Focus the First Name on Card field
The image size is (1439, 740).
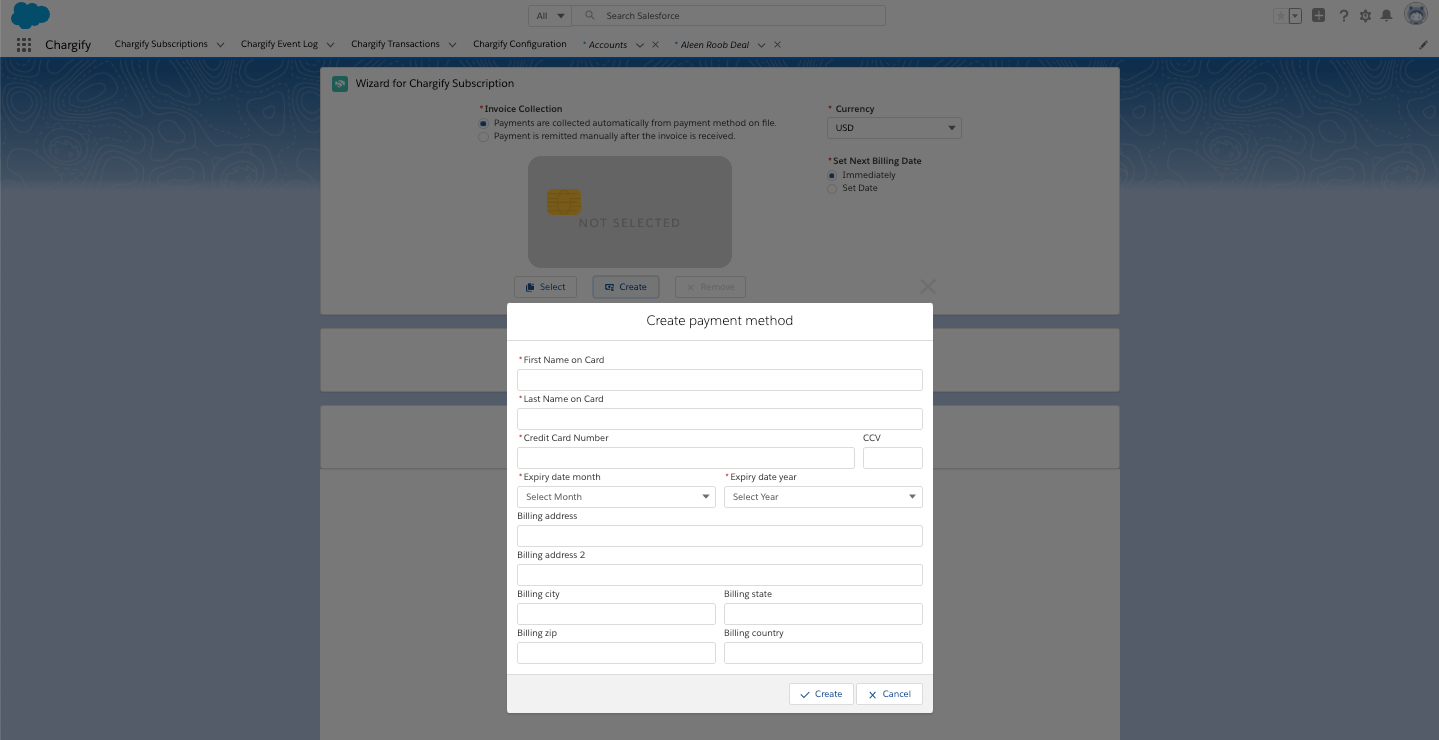(x=719, y=380)
